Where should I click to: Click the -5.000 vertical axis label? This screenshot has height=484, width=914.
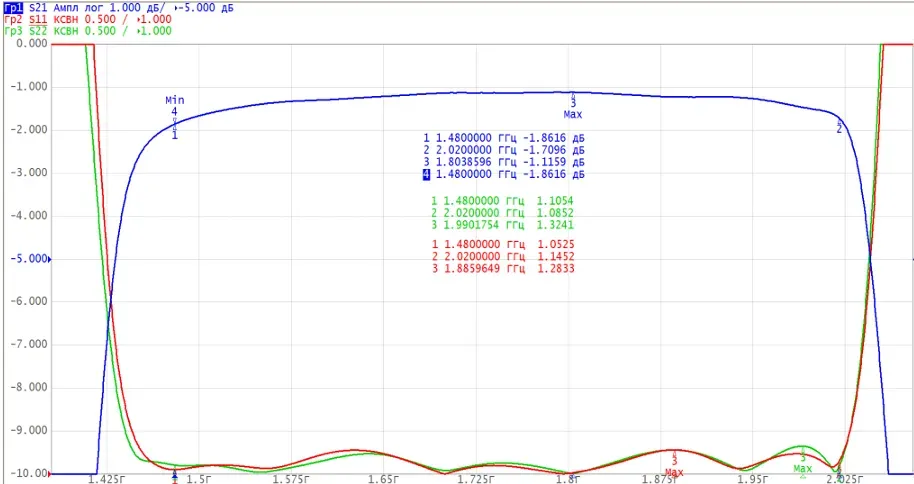[29, 259]
